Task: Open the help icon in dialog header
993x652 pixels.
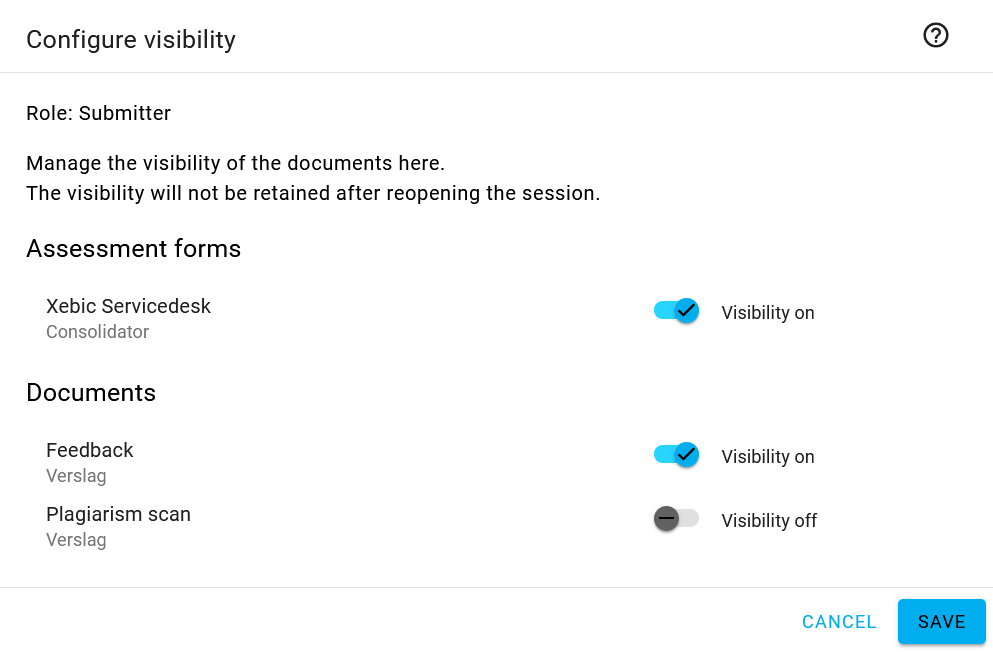Action: 935,35
